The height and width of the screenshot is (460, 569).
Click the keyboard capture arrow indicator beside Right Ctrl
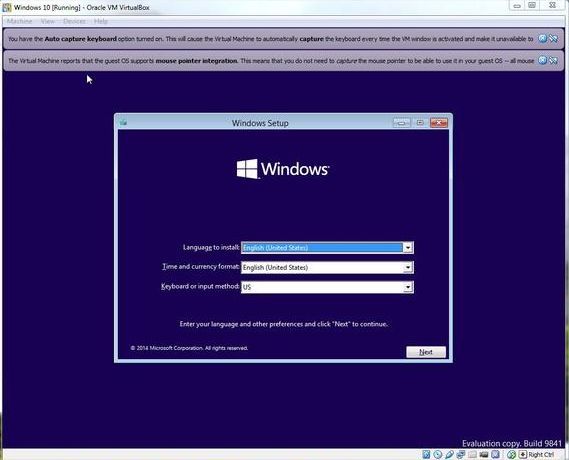point(523,455)
